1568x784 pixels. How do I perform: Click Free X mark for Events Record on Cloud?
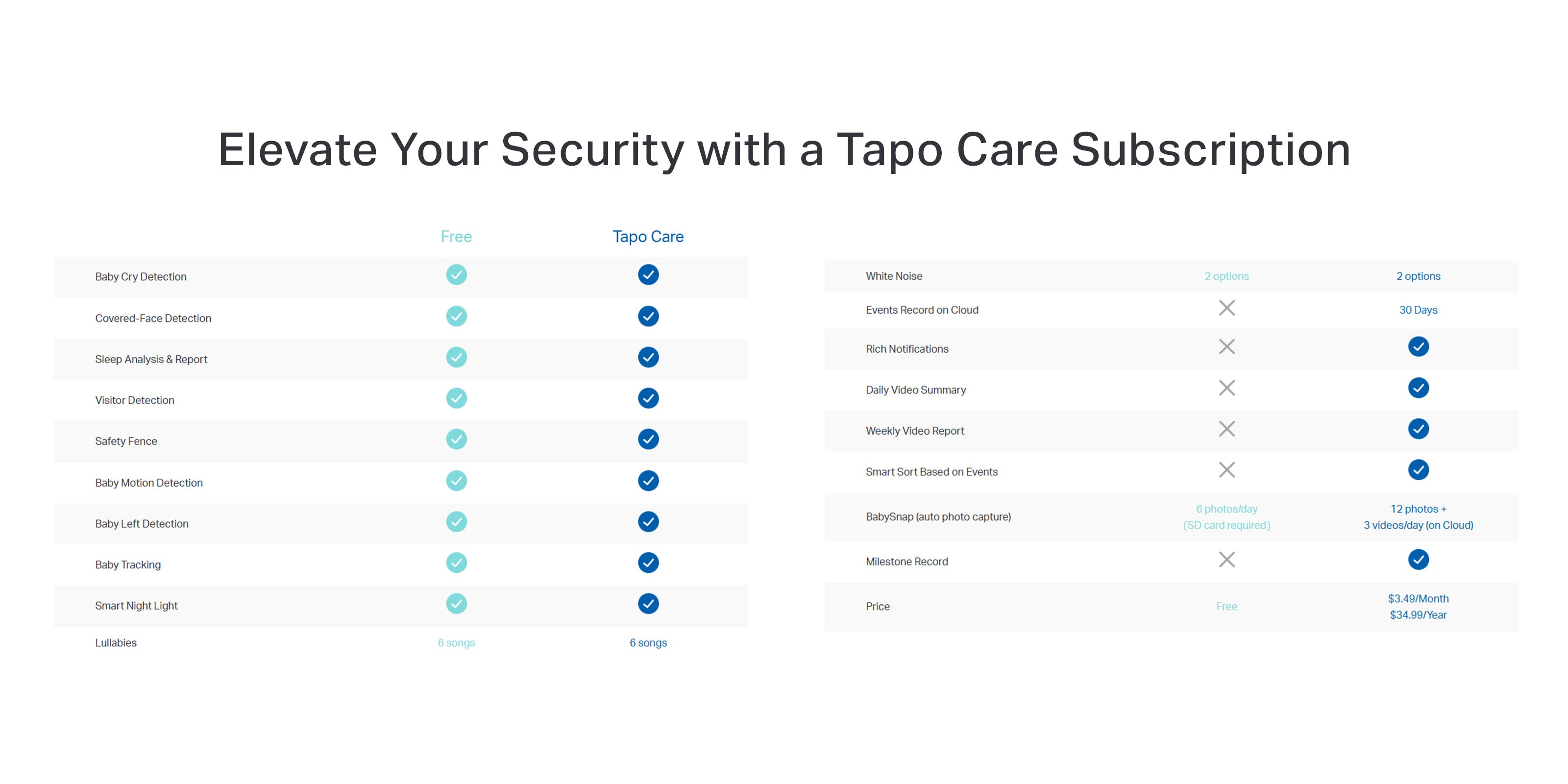(x=1226, y=308)
